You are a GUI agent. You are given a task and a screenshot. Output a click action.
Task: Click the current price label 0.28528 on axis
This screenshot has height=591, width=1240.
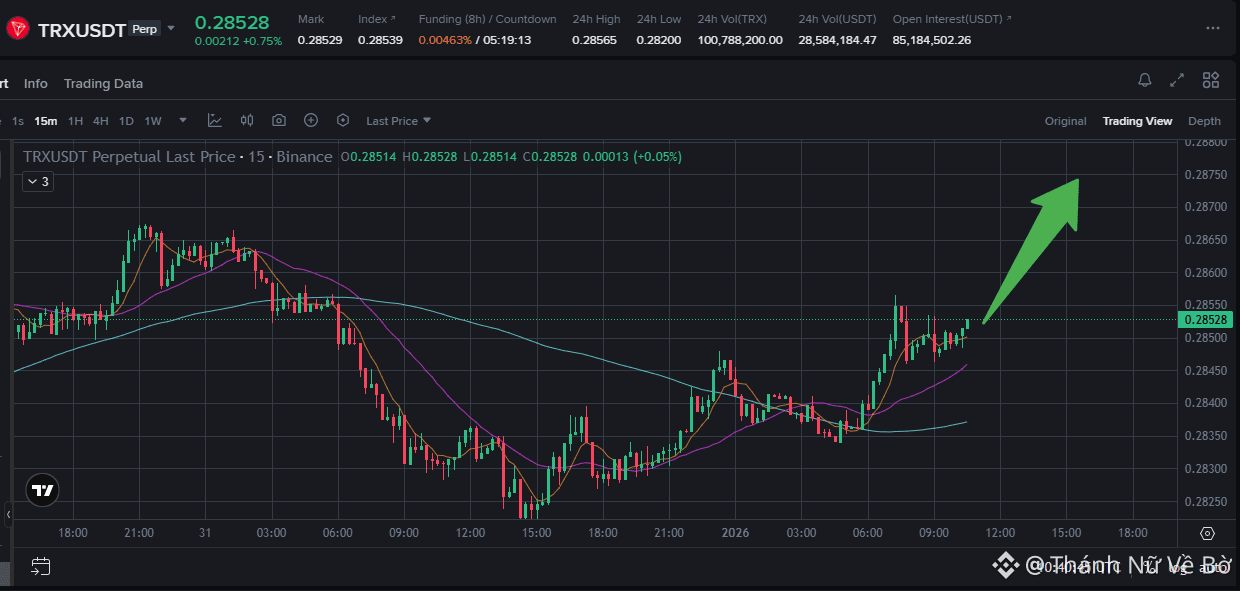point(1207,320)
